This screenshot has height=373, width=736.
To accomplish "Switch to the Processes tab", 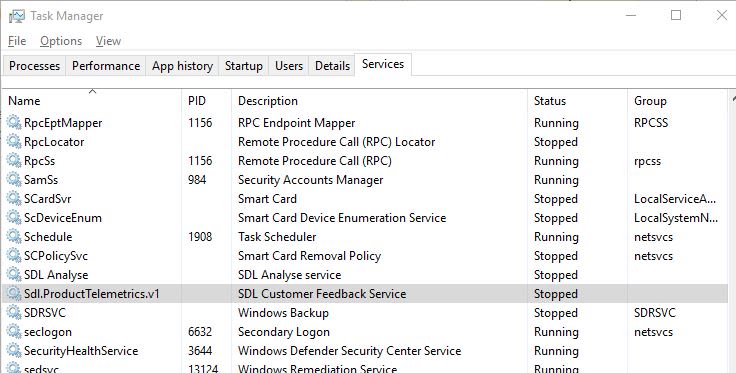I will click(x=34, y=66).
